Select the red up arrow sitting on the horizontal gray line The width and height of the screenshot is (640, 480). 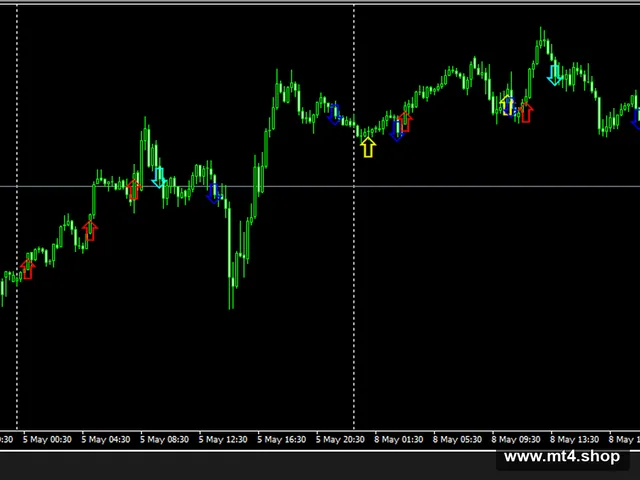133,189
